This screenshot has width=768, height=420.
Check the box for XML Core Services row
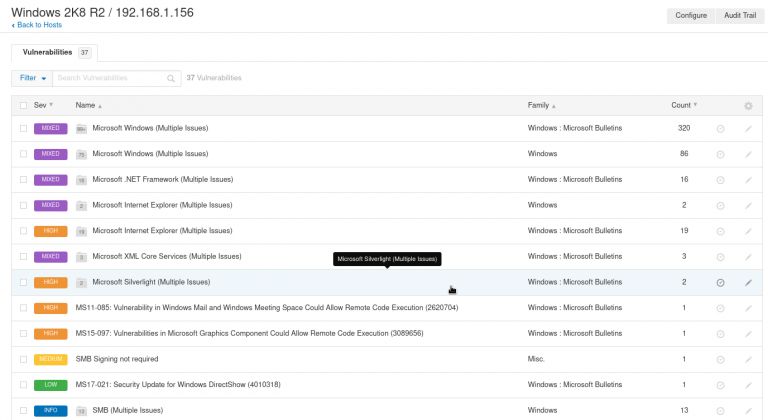point(24,256)
